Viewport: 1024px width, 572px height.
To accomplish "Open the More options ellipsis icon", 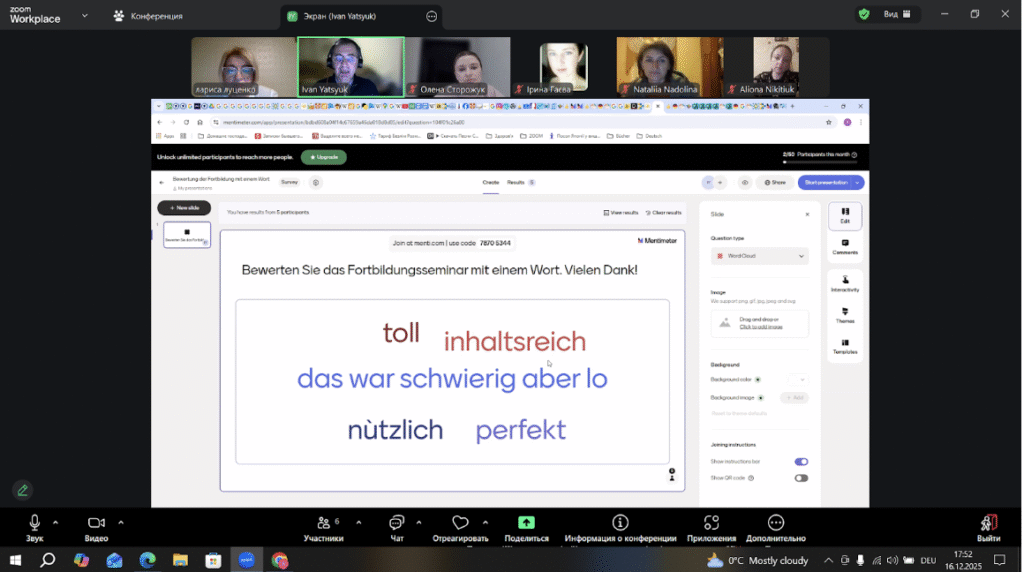I will coord(776,523).
